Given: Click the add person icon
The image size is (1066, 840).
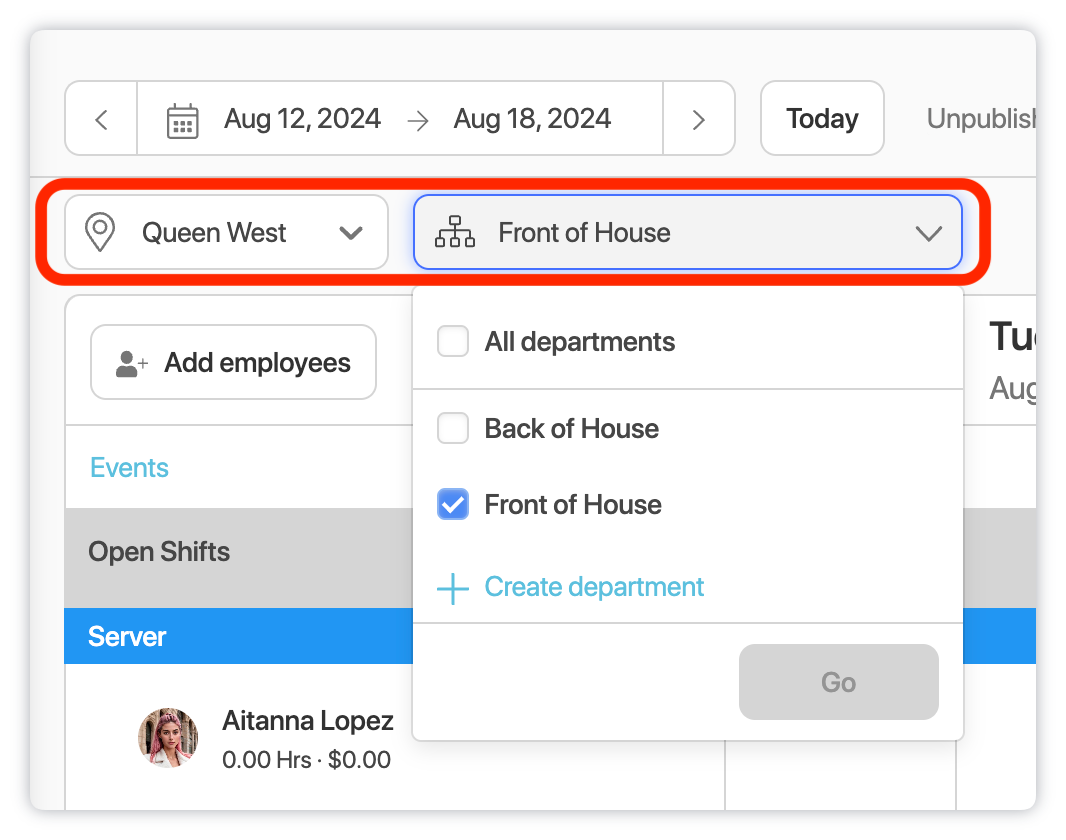Looking at the screenshot, I should click(131, 363).
